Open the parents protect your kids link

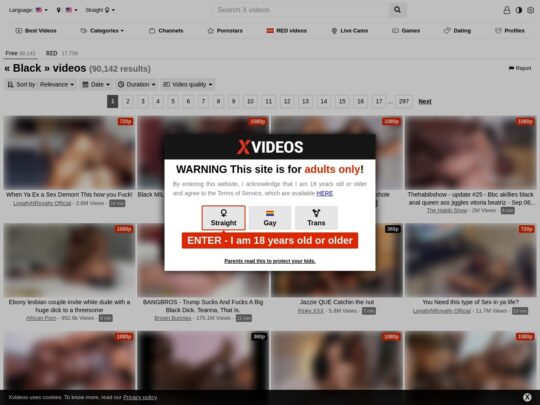point(270,261)
